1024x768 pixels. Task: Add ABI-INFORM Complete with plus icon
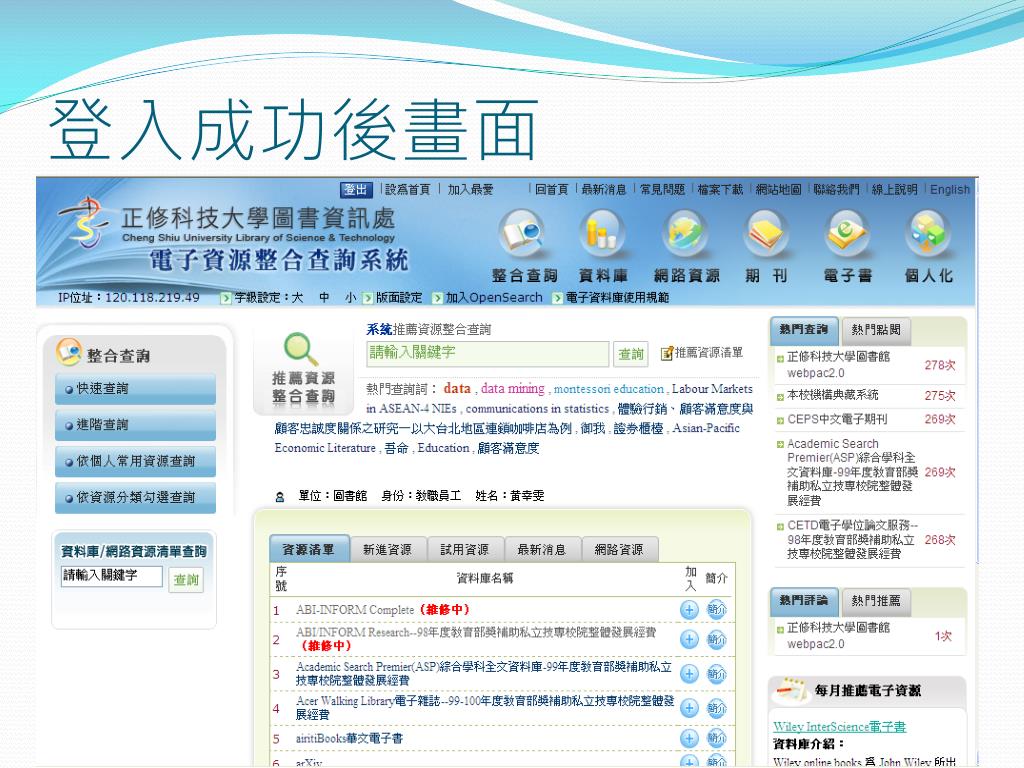pyautogui.click(x=689, y=610)
